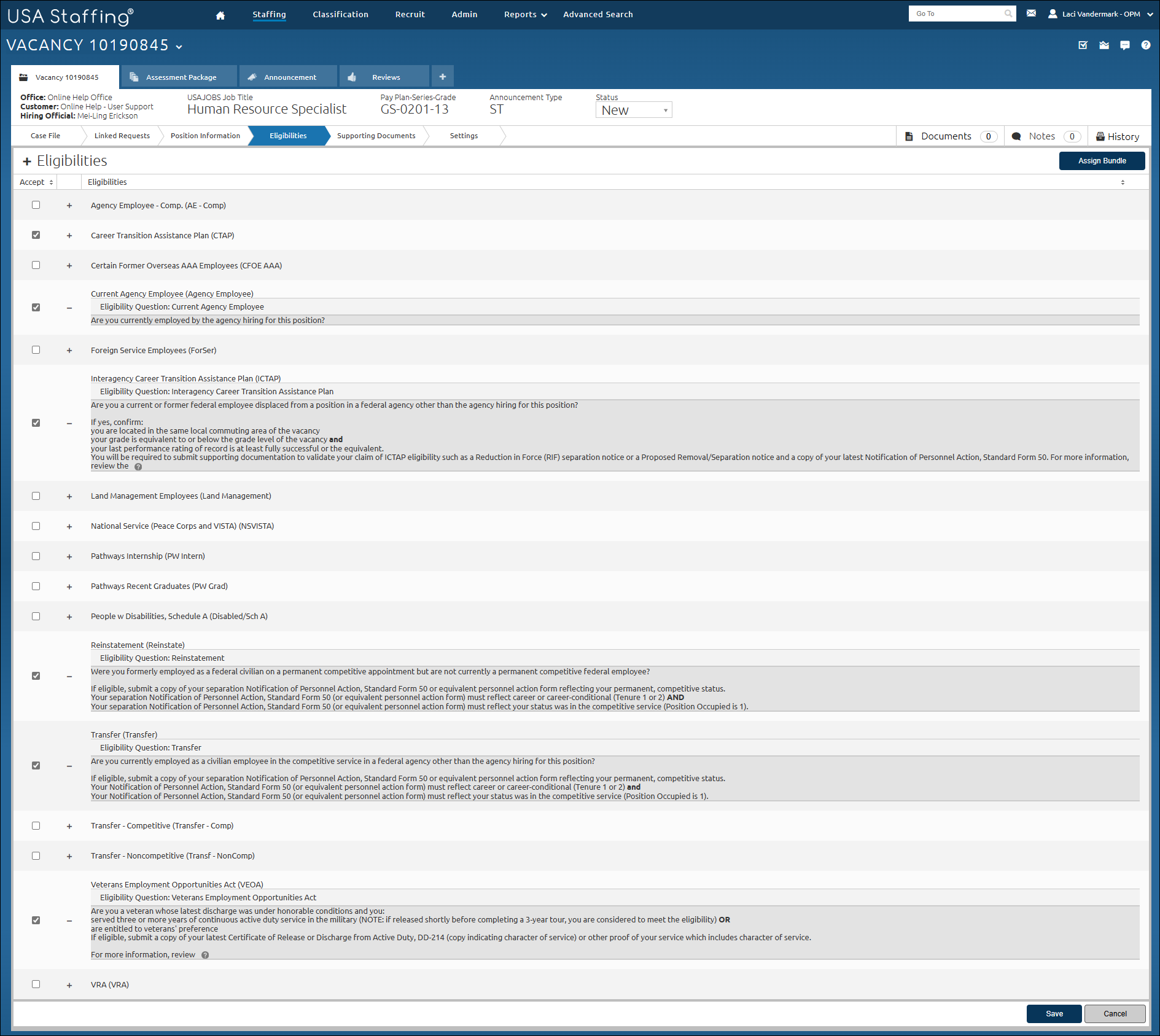Image resolution: width=1160 pixels, height=1036 pixels.
Task: Sort the Eligibilities column arrows
Action: (x=1123, y=182)
